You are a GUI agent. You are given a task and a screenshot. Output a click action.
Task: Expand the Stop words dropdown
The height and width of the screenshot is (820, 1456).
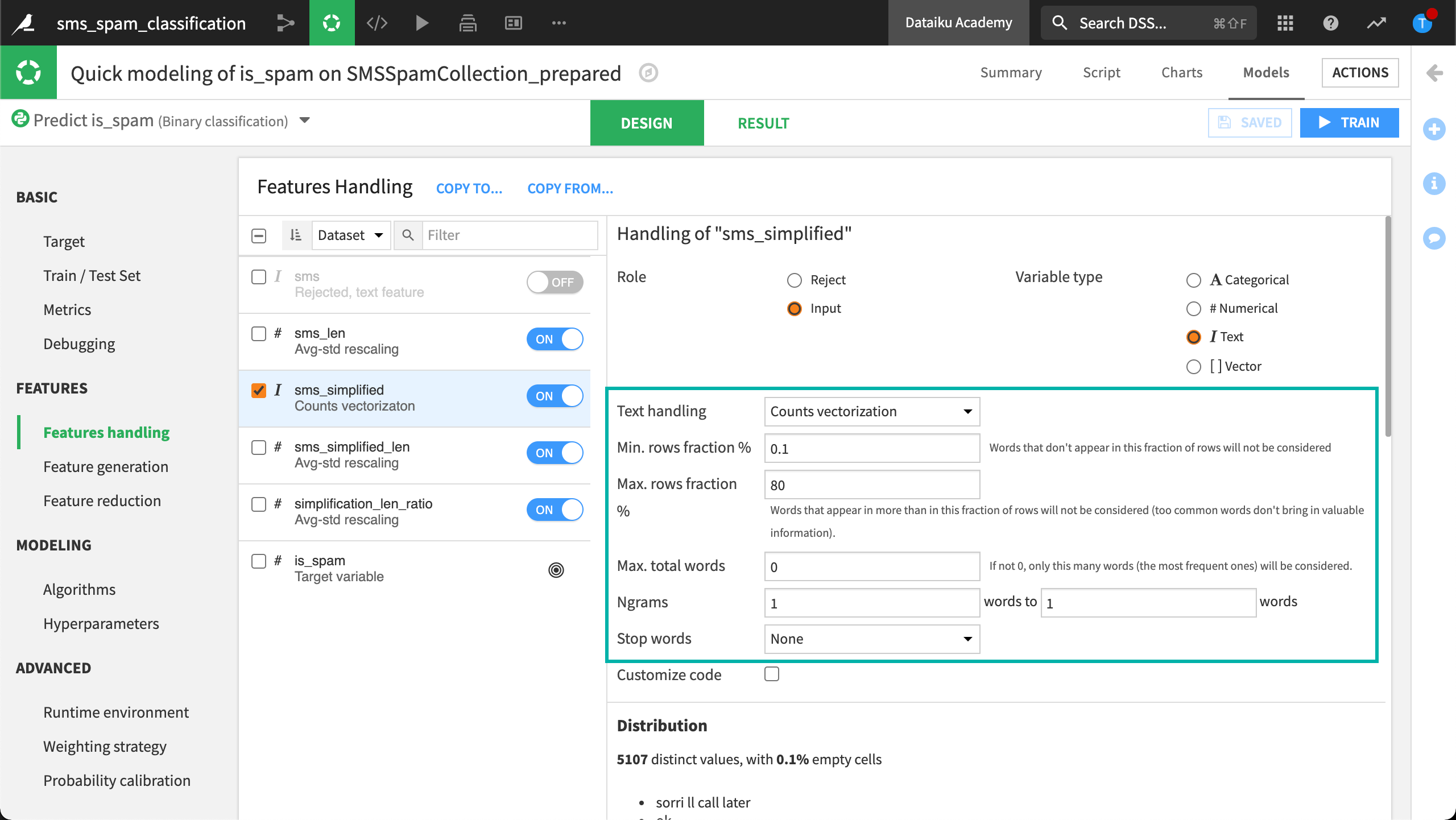871,639
